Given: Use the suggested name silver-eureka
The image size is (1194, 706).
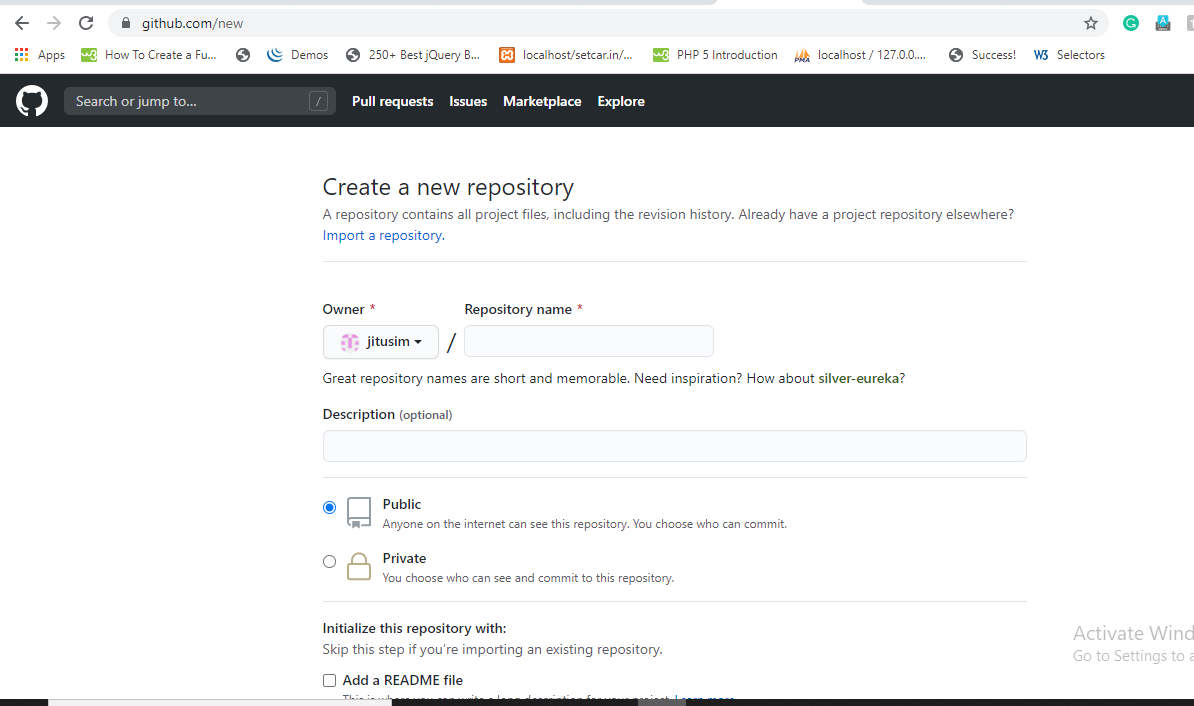Looking at the screenshot, I should click(x=858, y=379).
